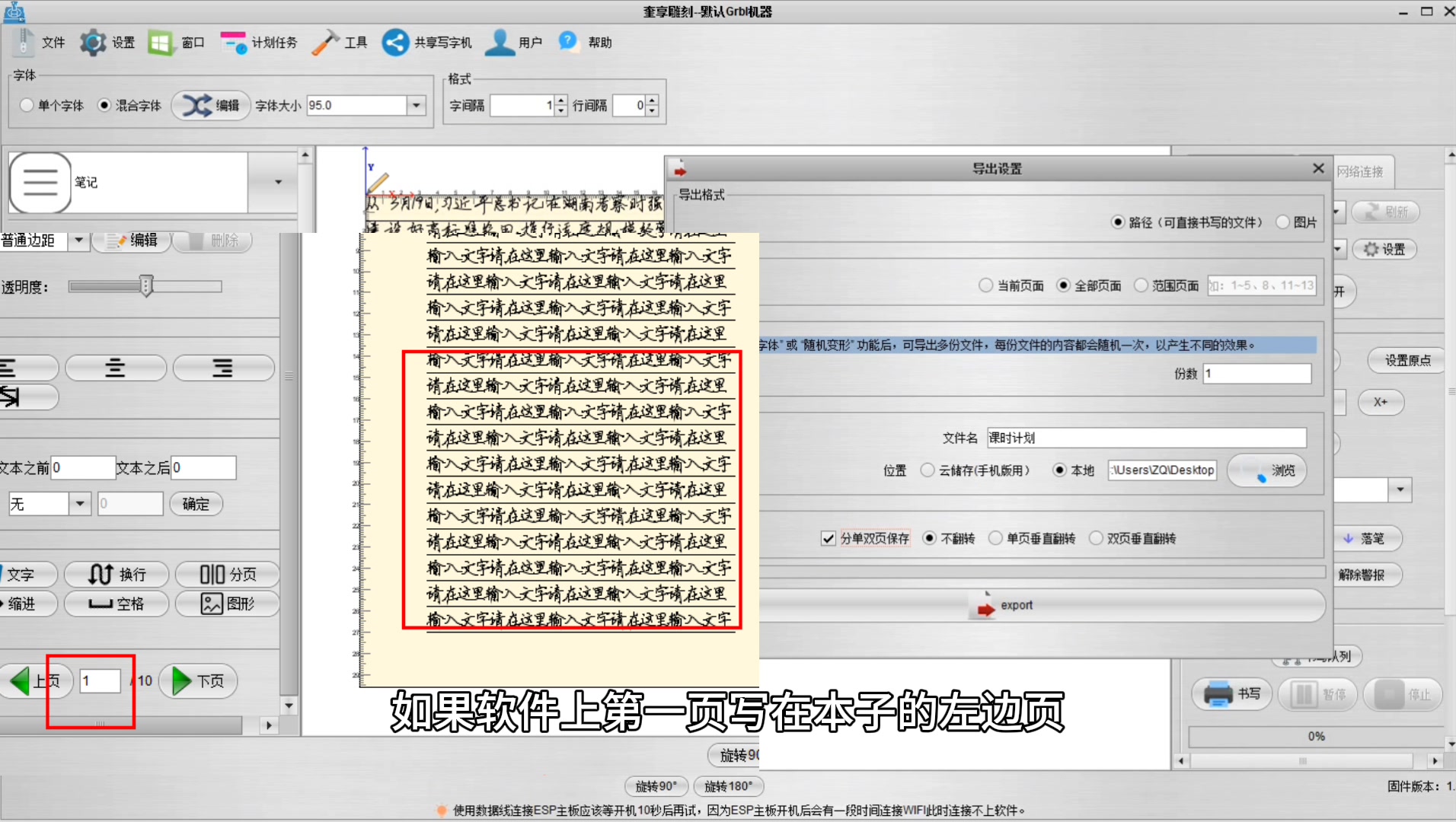
Task: Open the 计划任务 menu
Action: 259,43
